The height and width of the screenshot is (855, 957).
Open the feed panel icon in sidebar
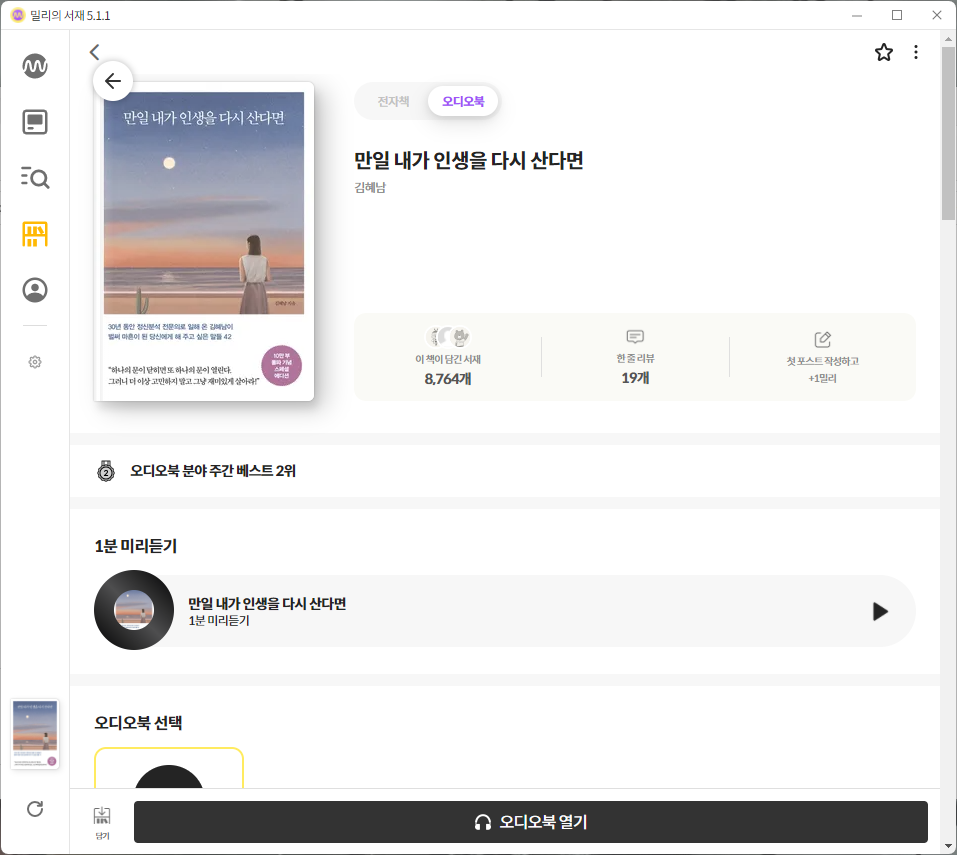point(35,122)
